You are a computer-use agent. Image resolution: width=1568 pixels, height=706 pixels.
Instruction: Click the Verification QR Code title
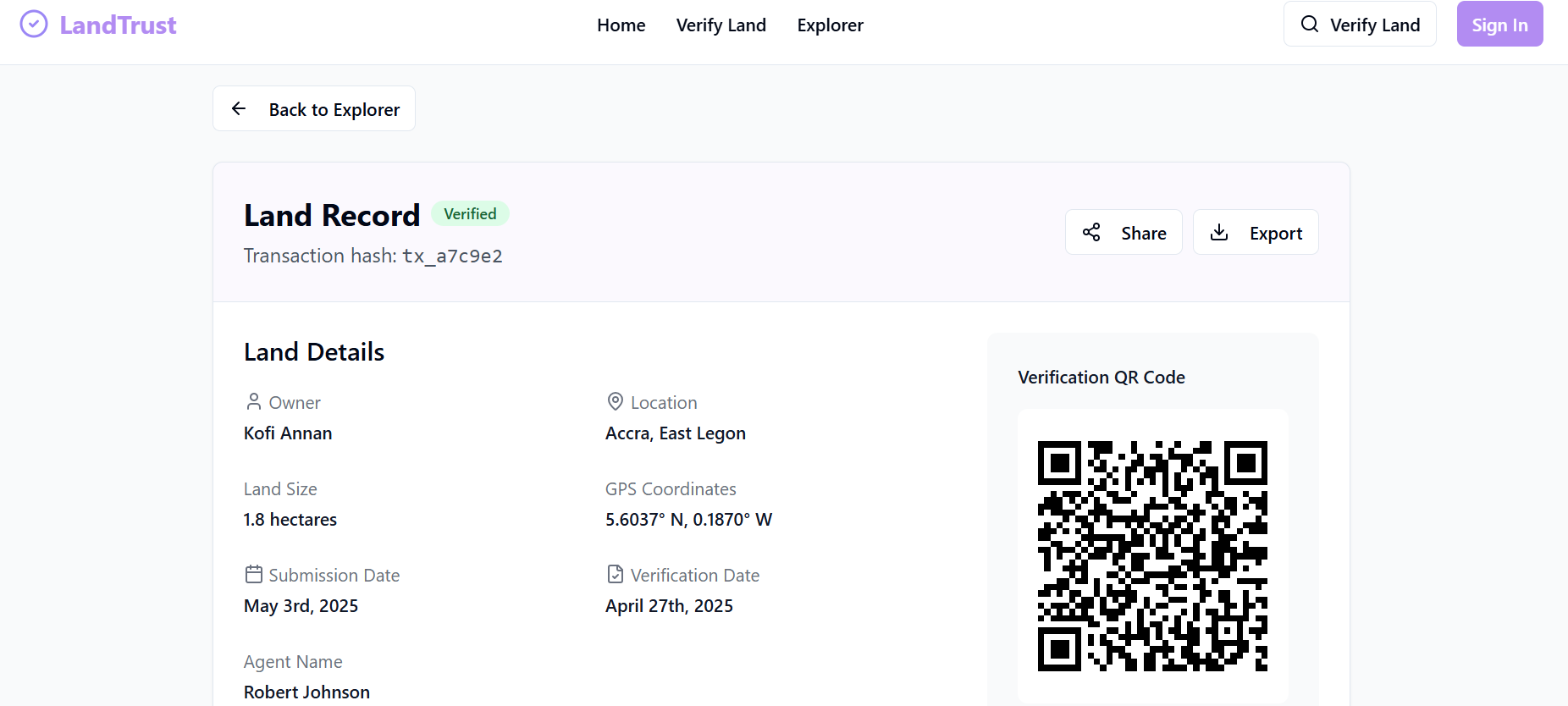pyautogui.click(x=1101, y=378)
